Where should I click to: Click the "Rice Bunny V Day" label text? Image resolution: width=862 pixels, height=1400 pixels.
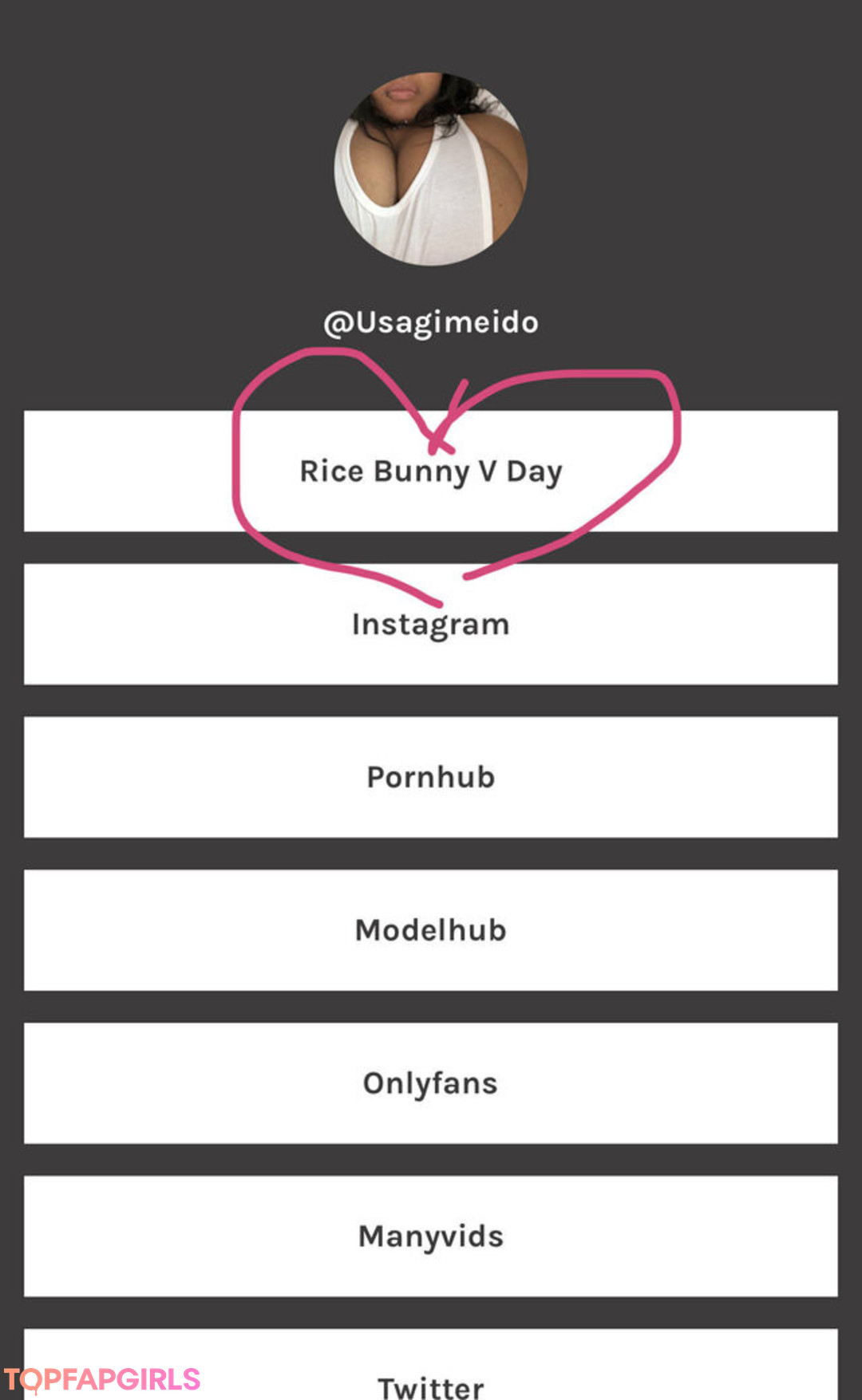pos(431,471)
